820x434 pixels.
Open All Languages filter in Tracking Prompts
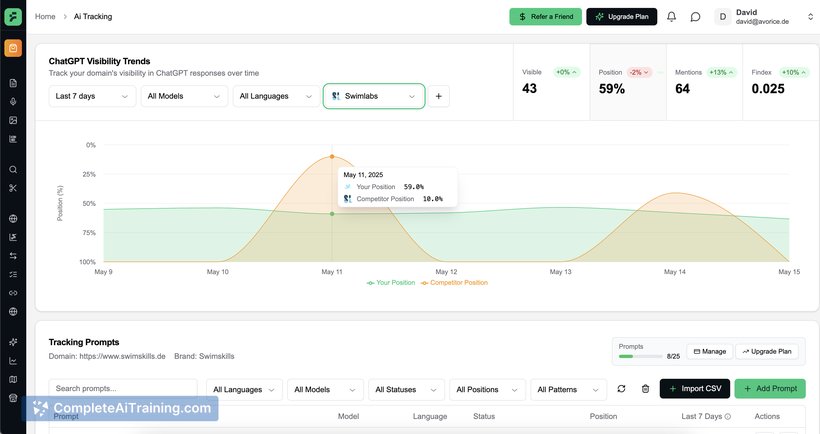(244, 390)
